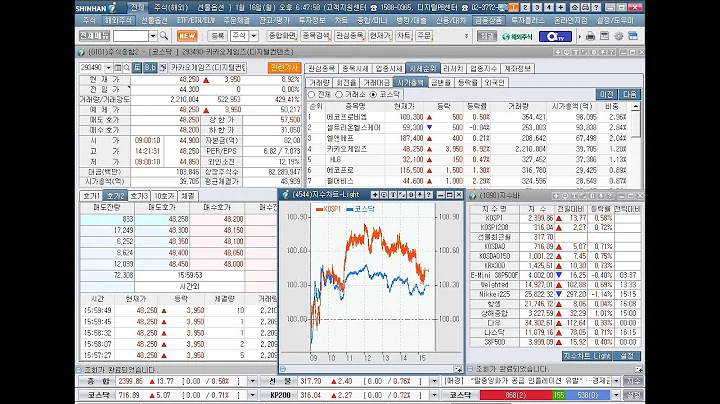
Task: Select the 거래소 market radio button
Action: (339, 95)
